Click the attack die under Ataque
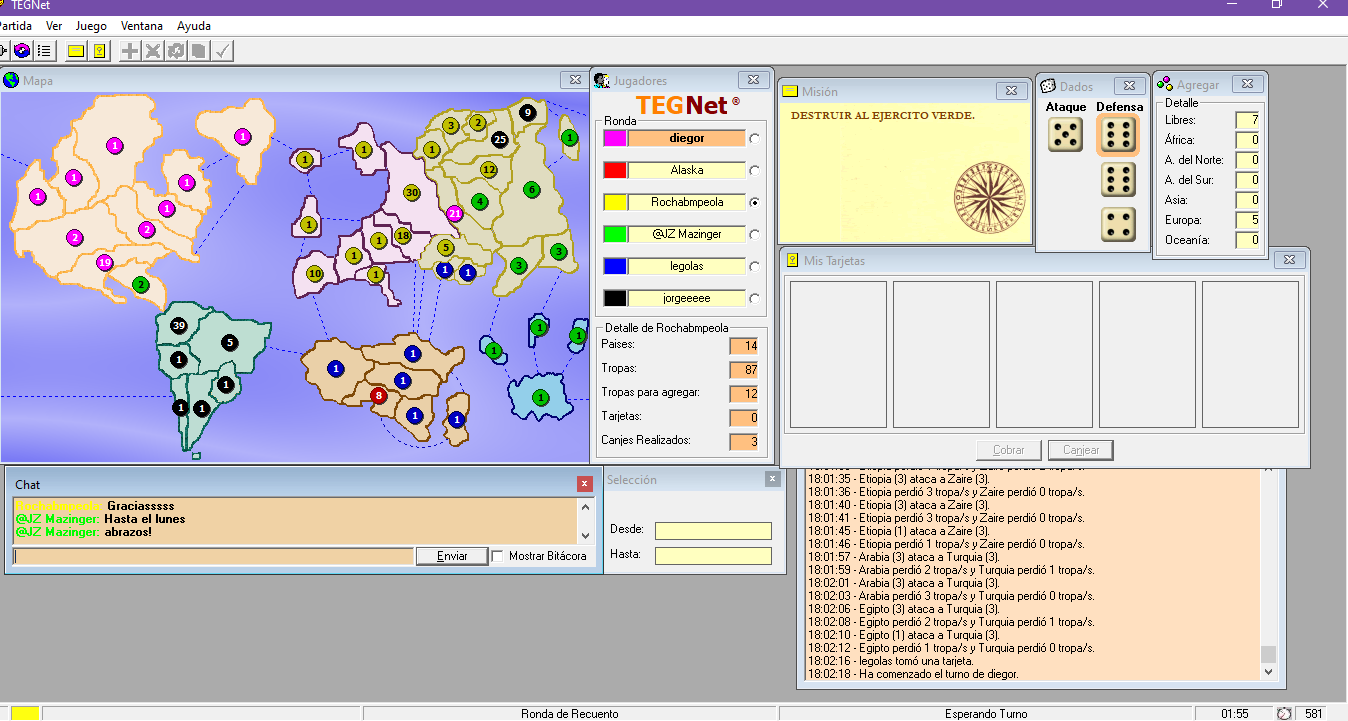1348x721 pixels. pyautogui.click(x=1065, y=135)
